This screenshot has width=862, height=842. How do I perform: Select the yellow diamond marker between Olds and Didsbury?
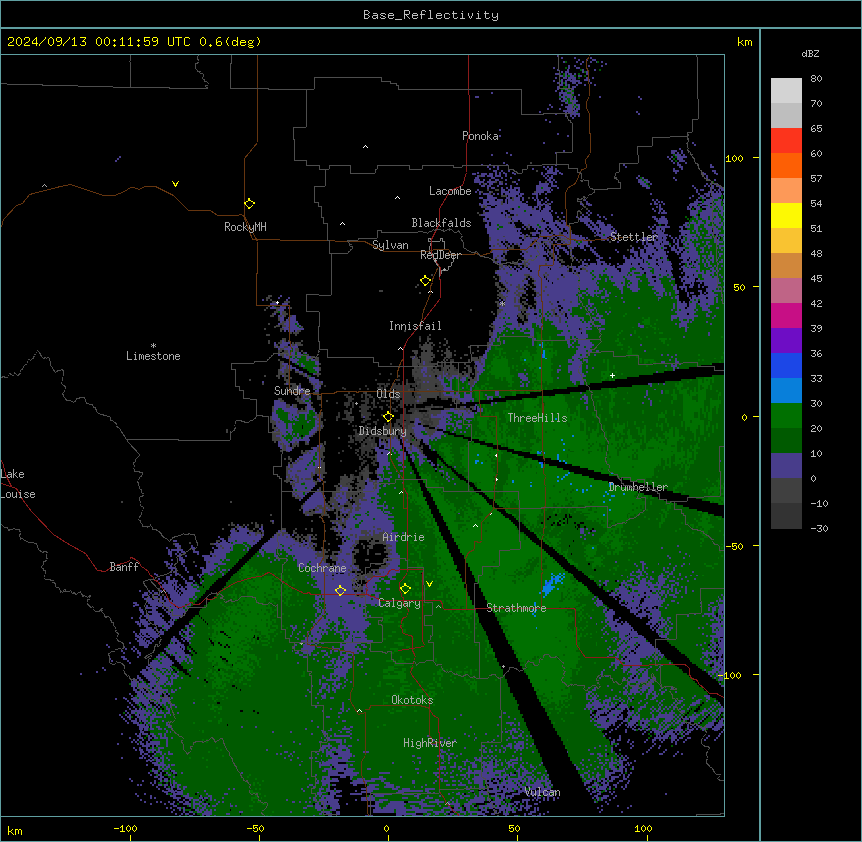point(388,417)
